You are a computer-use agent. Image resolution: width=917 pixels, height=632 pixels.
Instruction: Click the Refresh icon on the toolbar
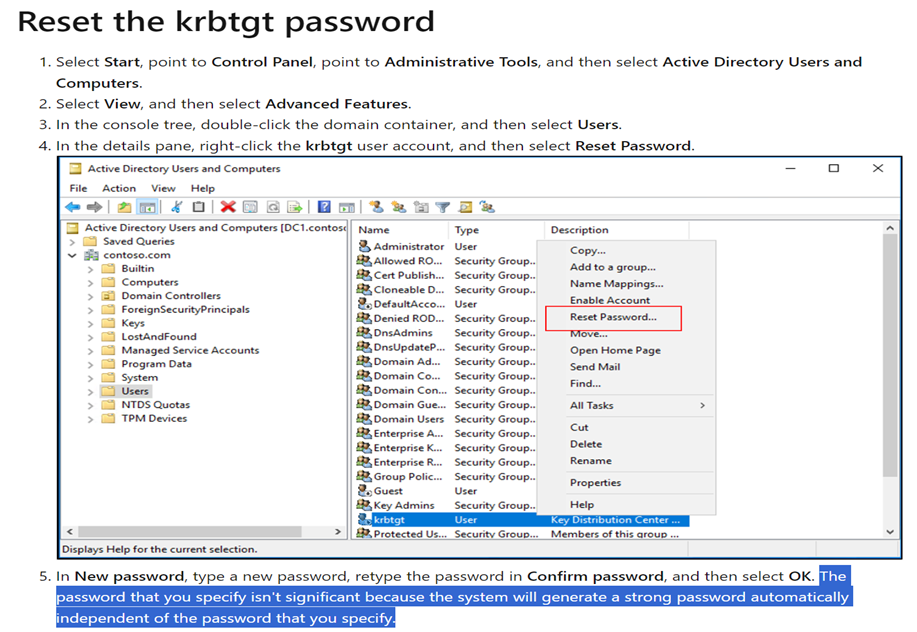[x=272, y=206]
